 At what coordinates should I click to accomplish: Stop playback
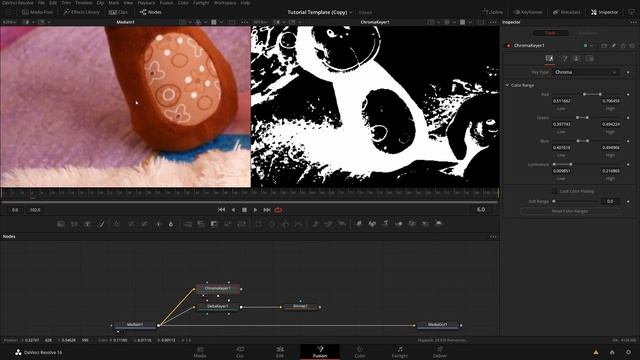pos(244,210)
